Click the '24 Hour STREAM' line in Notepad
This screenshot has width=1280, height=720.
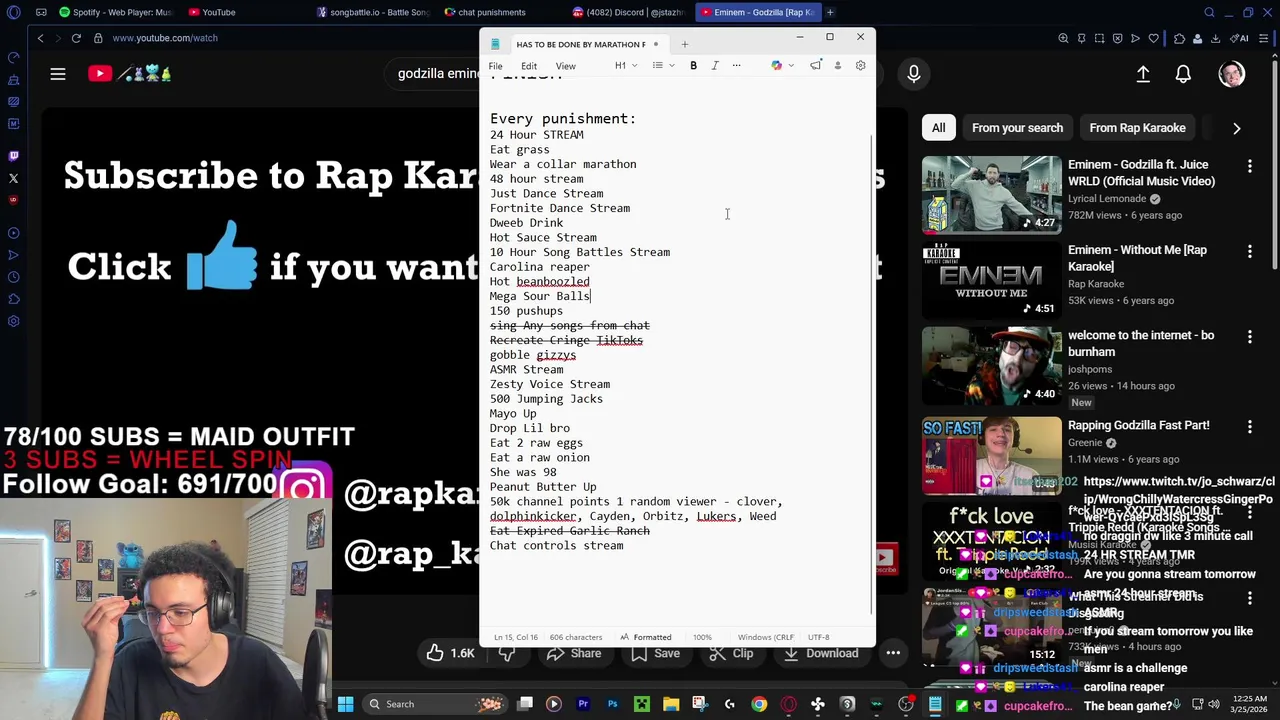click(536, 135)
